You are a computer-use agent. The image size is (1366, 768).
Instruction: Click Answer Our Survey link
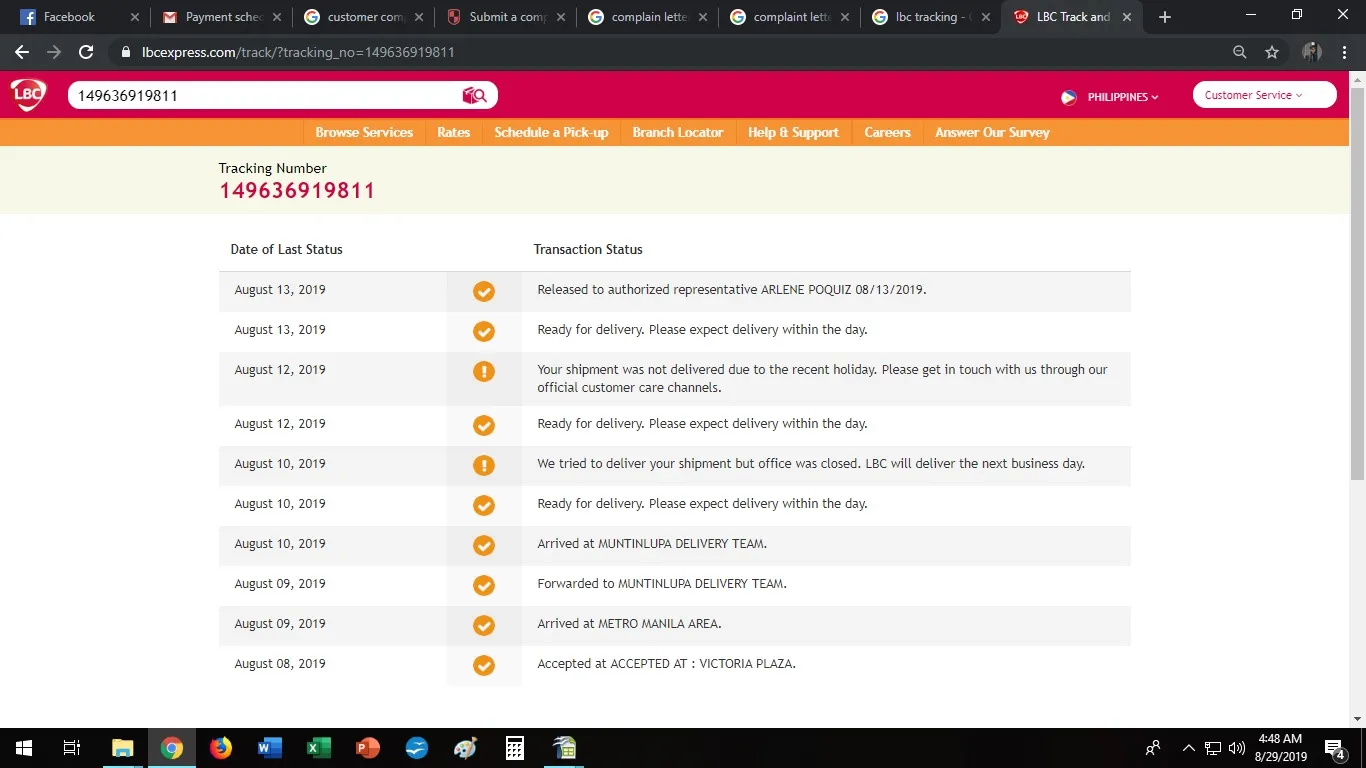click(992, 132)
